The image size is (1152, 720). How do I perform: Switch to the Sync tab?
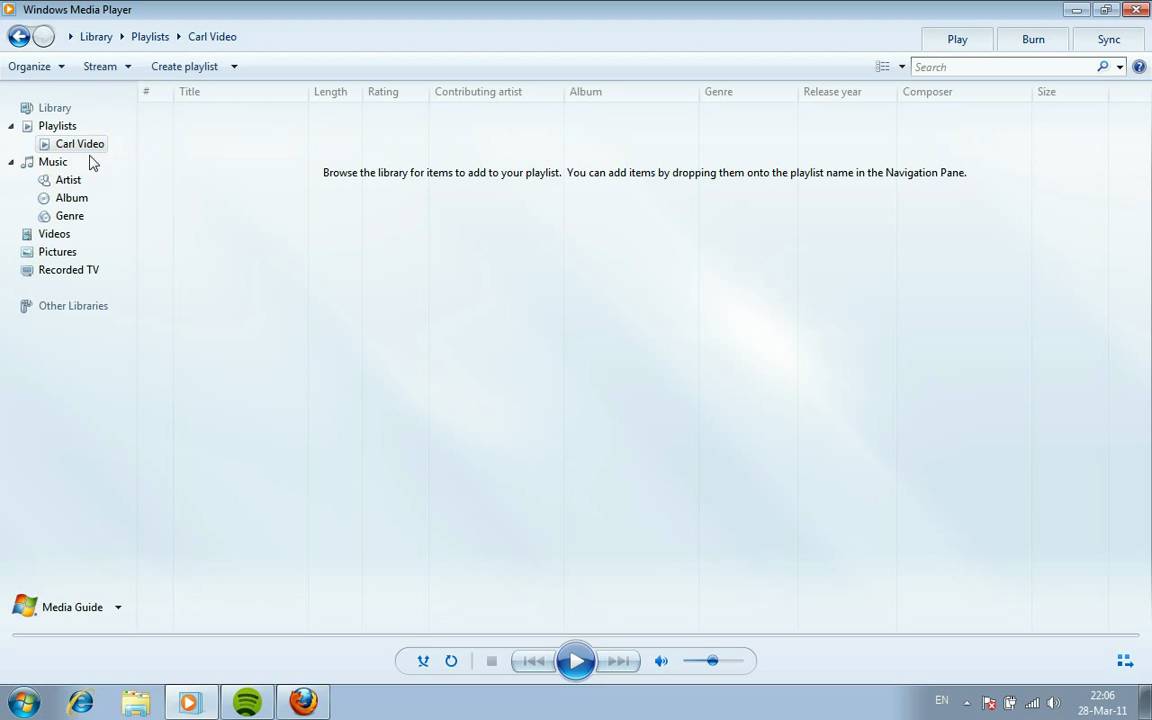click(1109, 40)
